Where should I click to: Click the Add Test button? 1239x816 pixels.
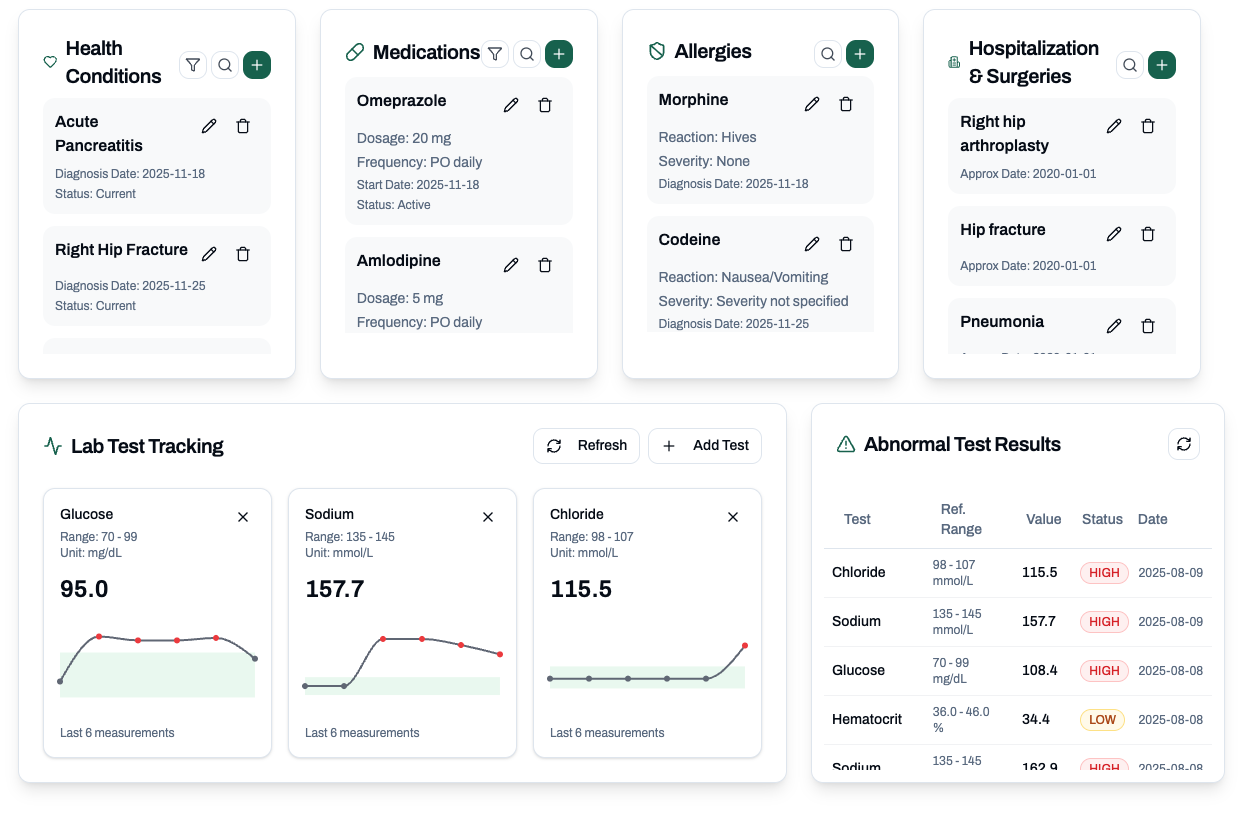(x=705, y=446)
